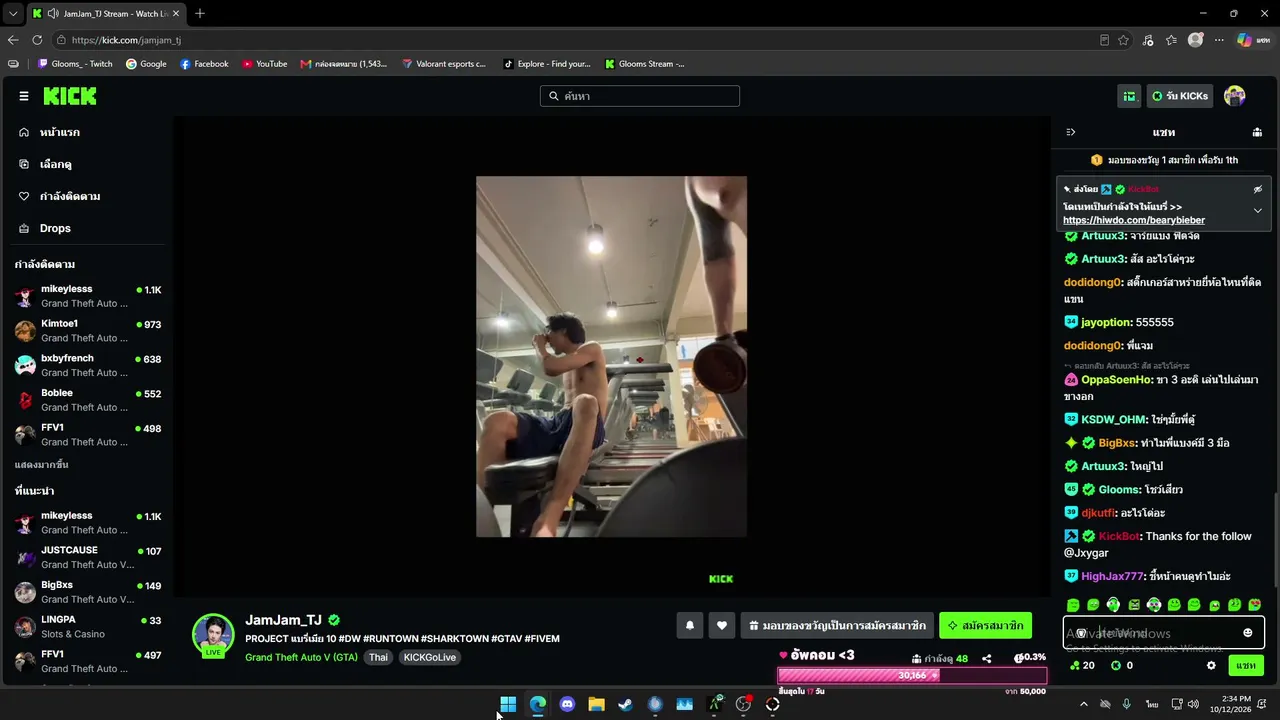Show hidden system tray icons
Screen dimensions: 1280x720
coord(1083,704)
